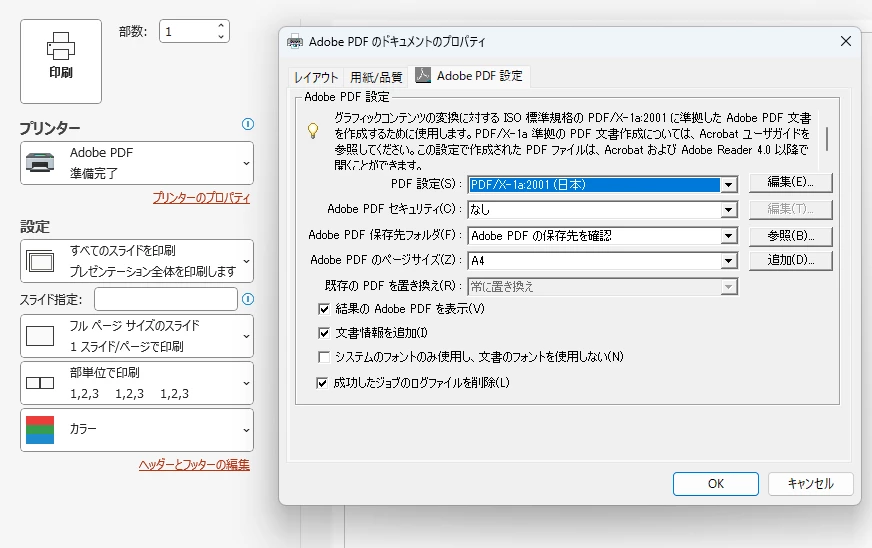The height and width of the screenshot is (548, 872).
Task: Click 編集(E) button for PDF settings
Action: coord(790,182)
